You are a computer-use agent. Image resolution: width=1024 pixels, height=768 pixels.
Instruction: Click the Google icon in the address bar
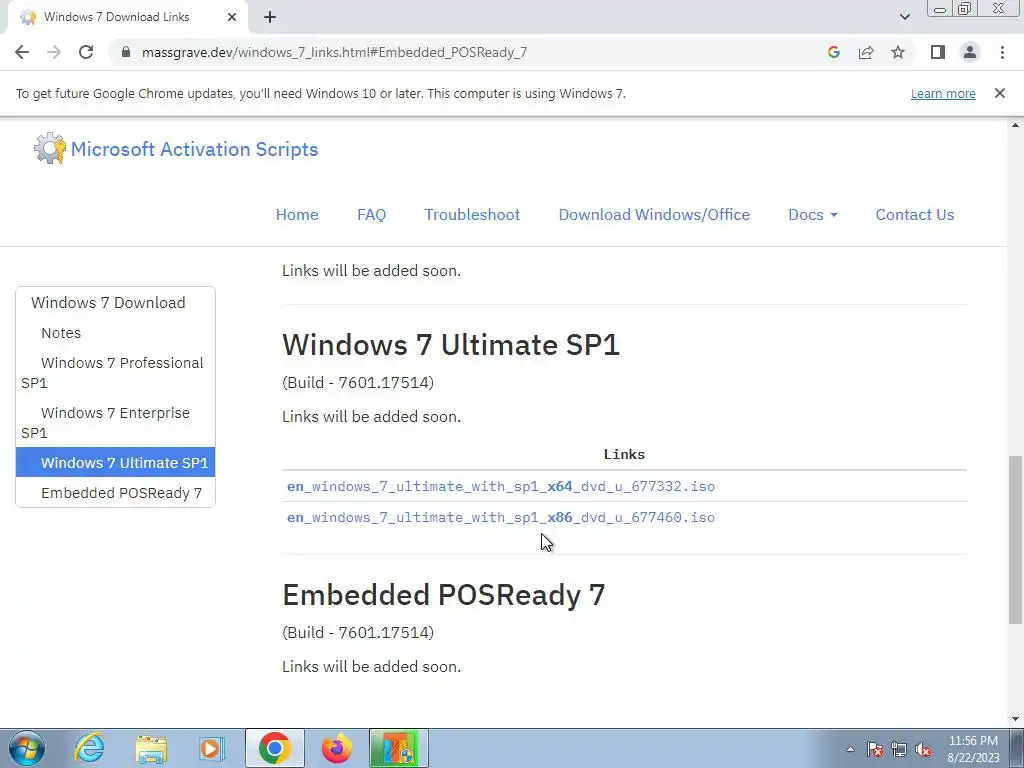coord(833,52)
